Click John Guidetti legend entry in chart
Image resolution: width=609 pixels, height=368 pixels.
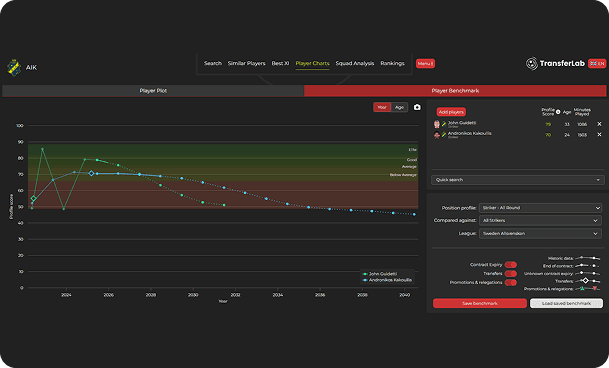(379, 274)
